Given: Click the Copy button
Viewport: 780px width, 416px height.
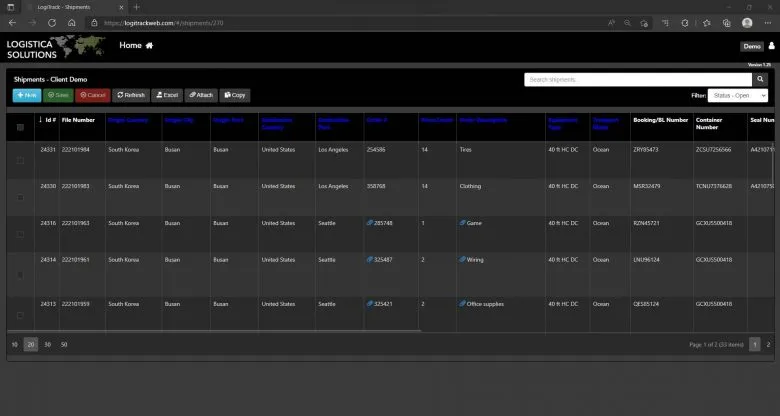Looking at the screenshot, I should pyautogui.click(x=235, y=96).
